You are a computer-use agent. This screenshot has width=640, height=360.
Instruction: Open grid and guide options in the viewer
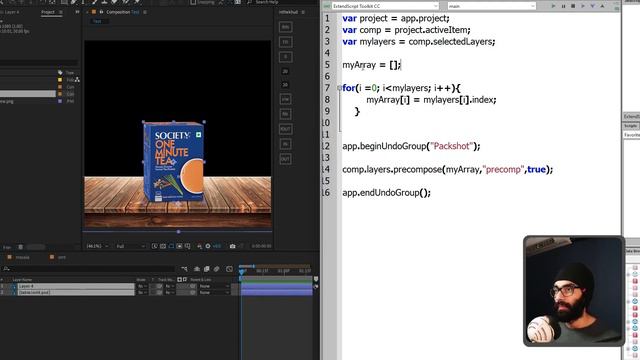click(187, 246)
